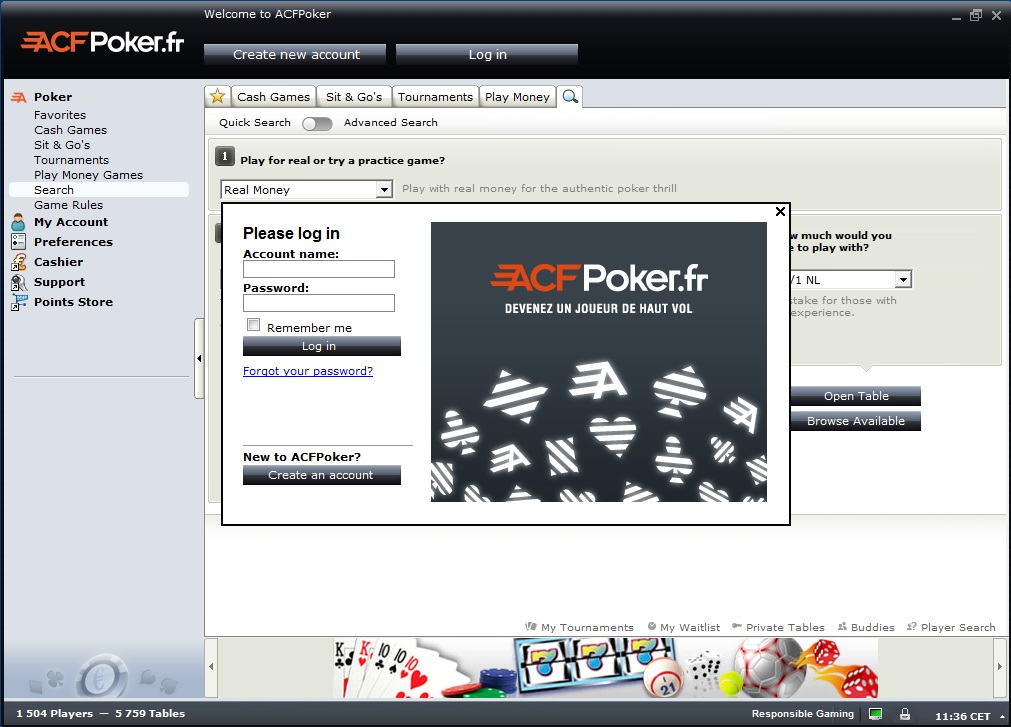Open Player Search

click(951, 627)
